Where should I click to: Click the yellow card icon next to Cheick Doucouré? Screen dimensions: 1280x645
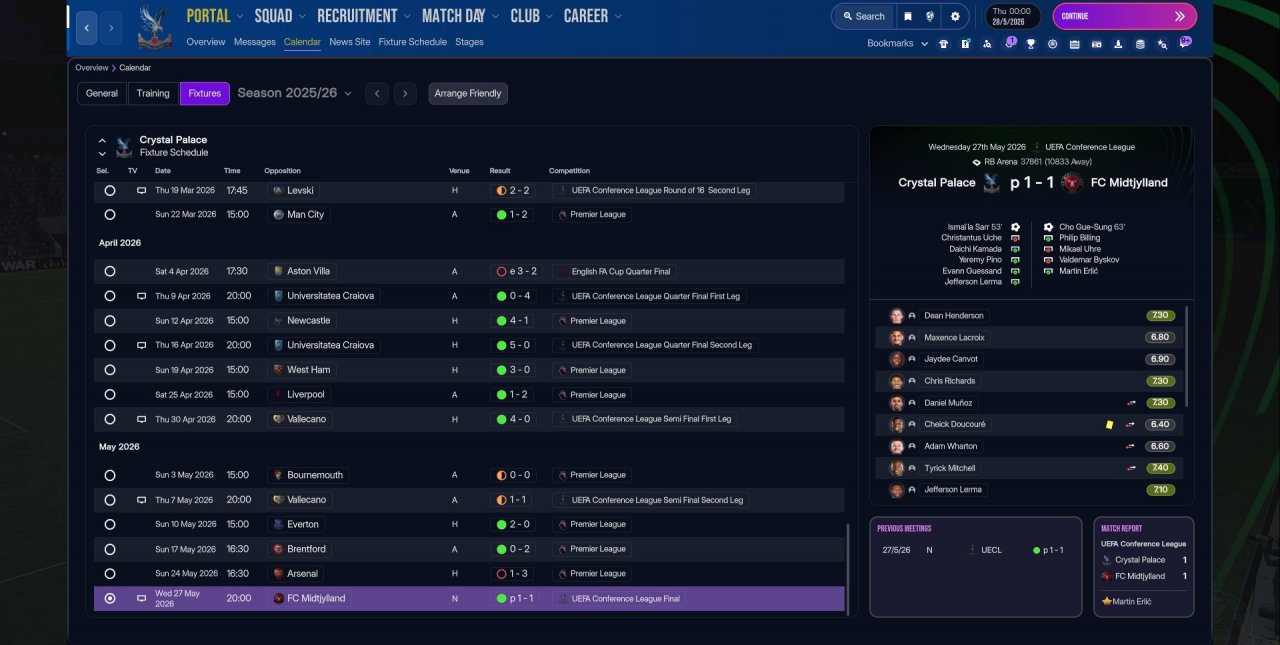tap(1109, 424)
